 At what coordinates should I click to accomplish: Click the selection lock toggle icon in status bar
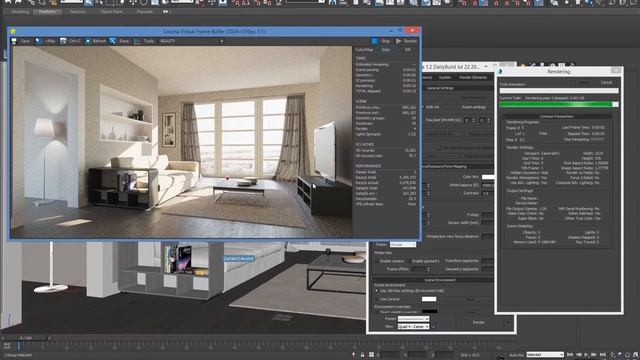point(362,355)
